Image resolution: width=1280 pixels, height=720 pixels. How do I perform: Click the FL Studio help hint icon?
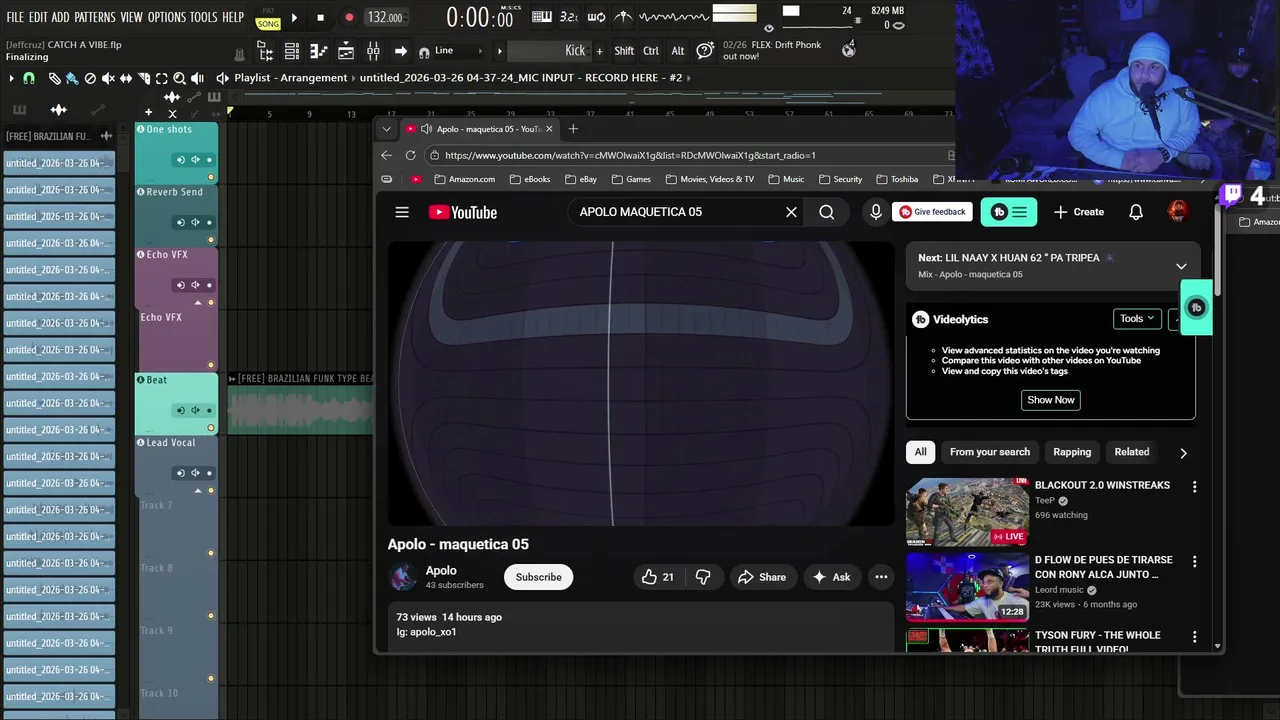(705, 50)
